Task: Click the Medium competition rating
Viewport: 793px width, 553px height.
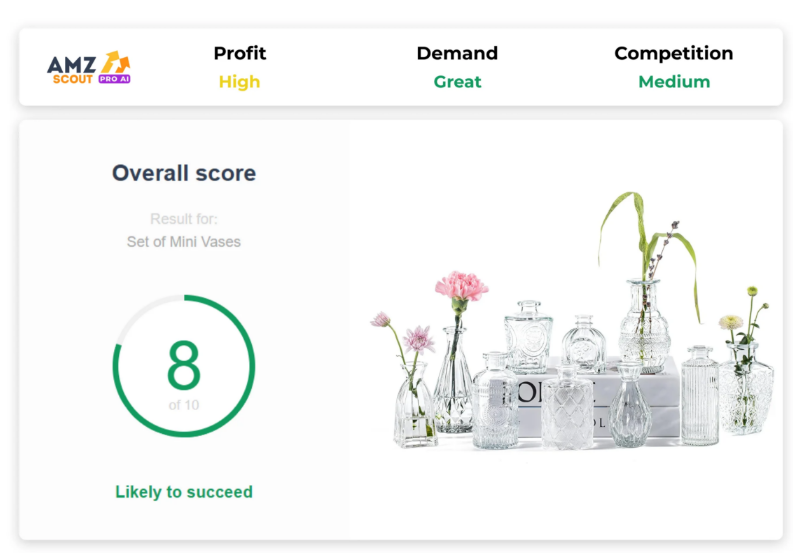Action: (x=674, y=82)
